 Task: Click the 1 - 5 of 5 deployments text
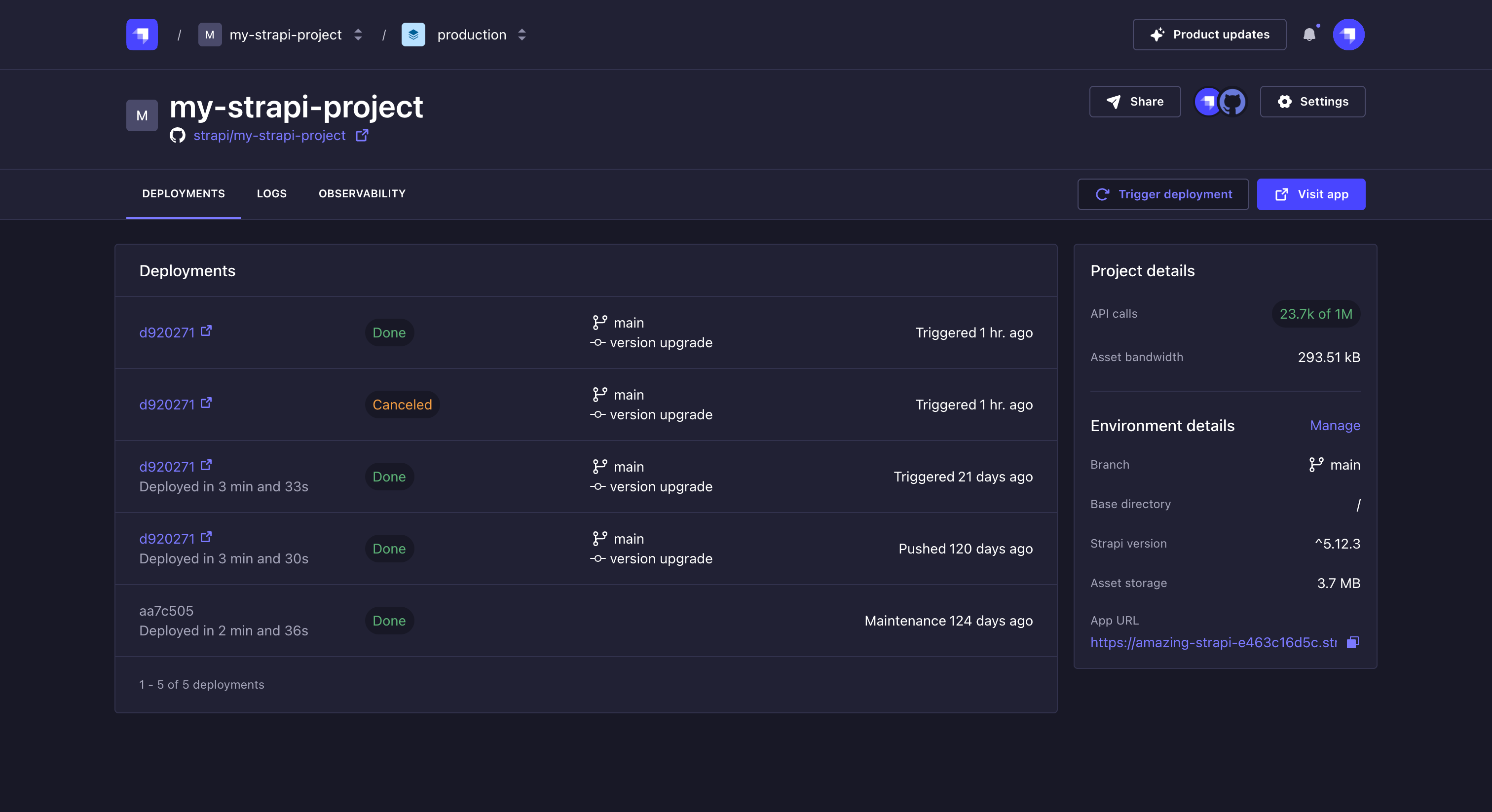[202, 685]
